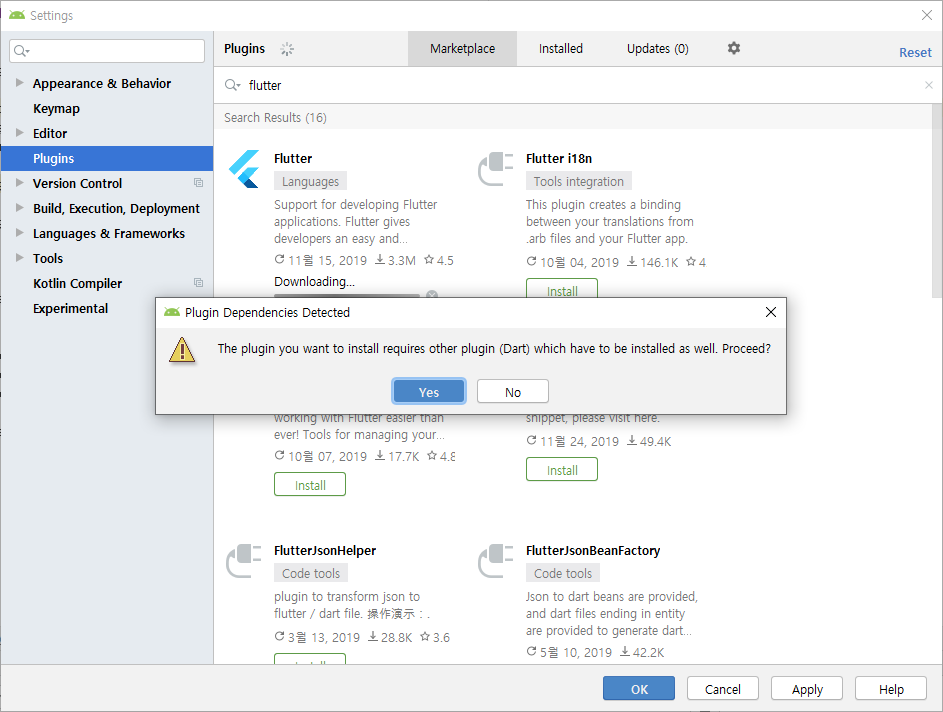Click Code tools tag under FlutterJsonHelper
This screenshot has height=712, width=943.
[311, 573]
